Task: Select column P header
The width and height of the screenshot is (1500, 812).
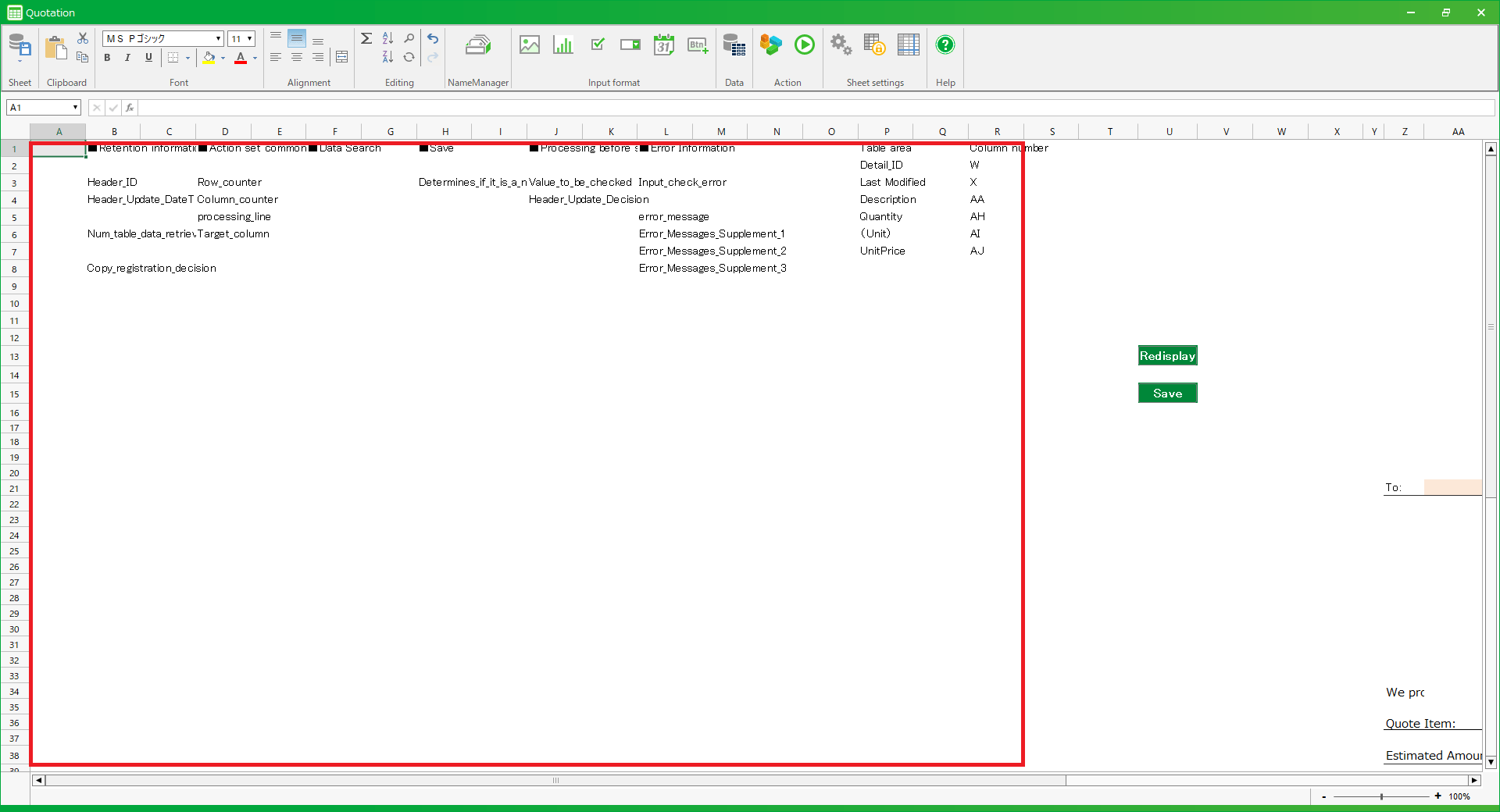Action: 887,131
